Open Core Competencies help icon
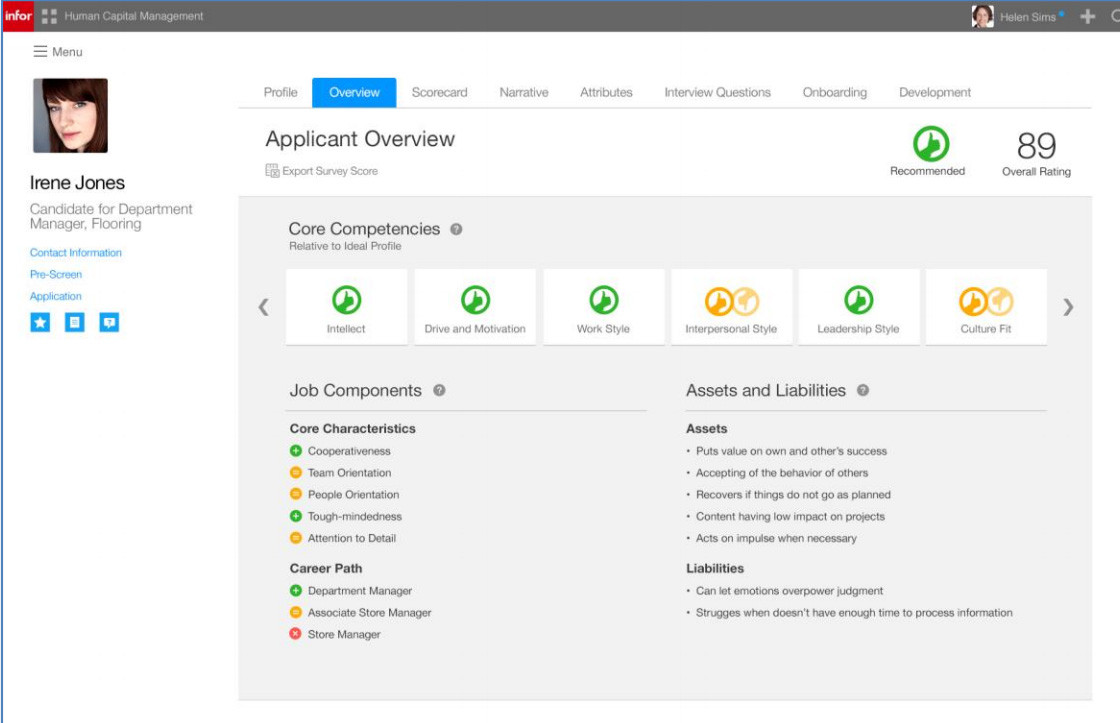Image resolution: width=1120 pixels, height=723 pixels. click(456, 229)
